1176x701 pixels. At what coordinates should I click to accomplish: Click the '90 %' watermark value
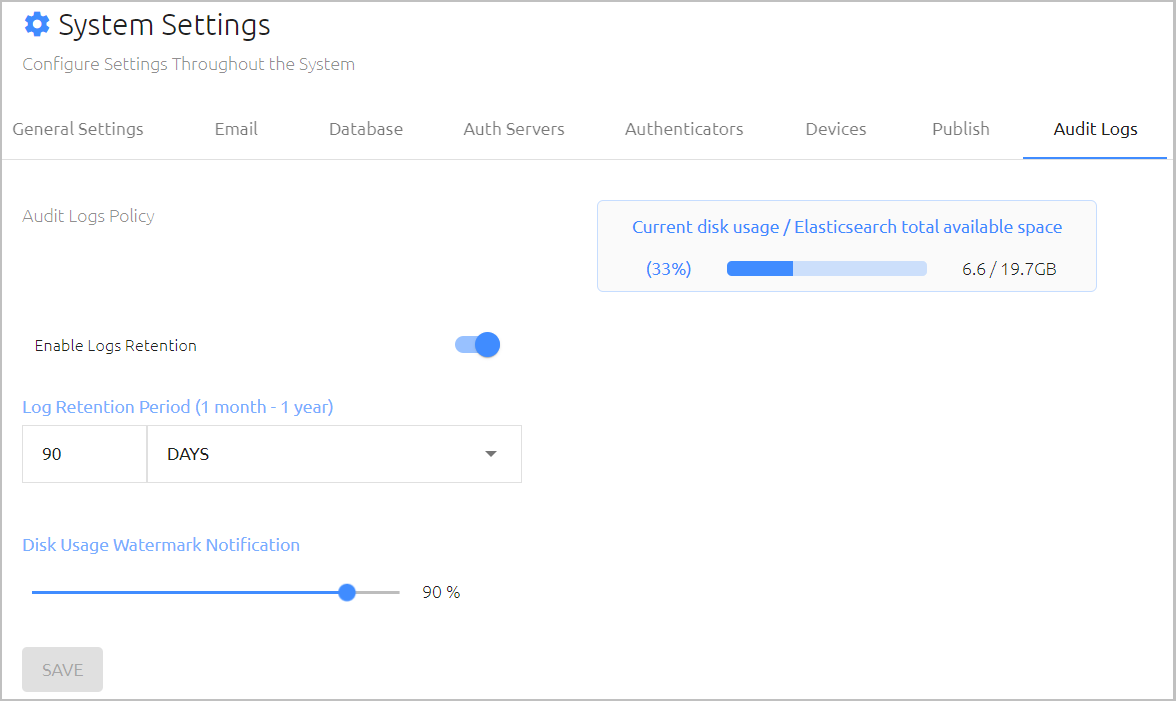pyautogui.click(x=441, y=592)
